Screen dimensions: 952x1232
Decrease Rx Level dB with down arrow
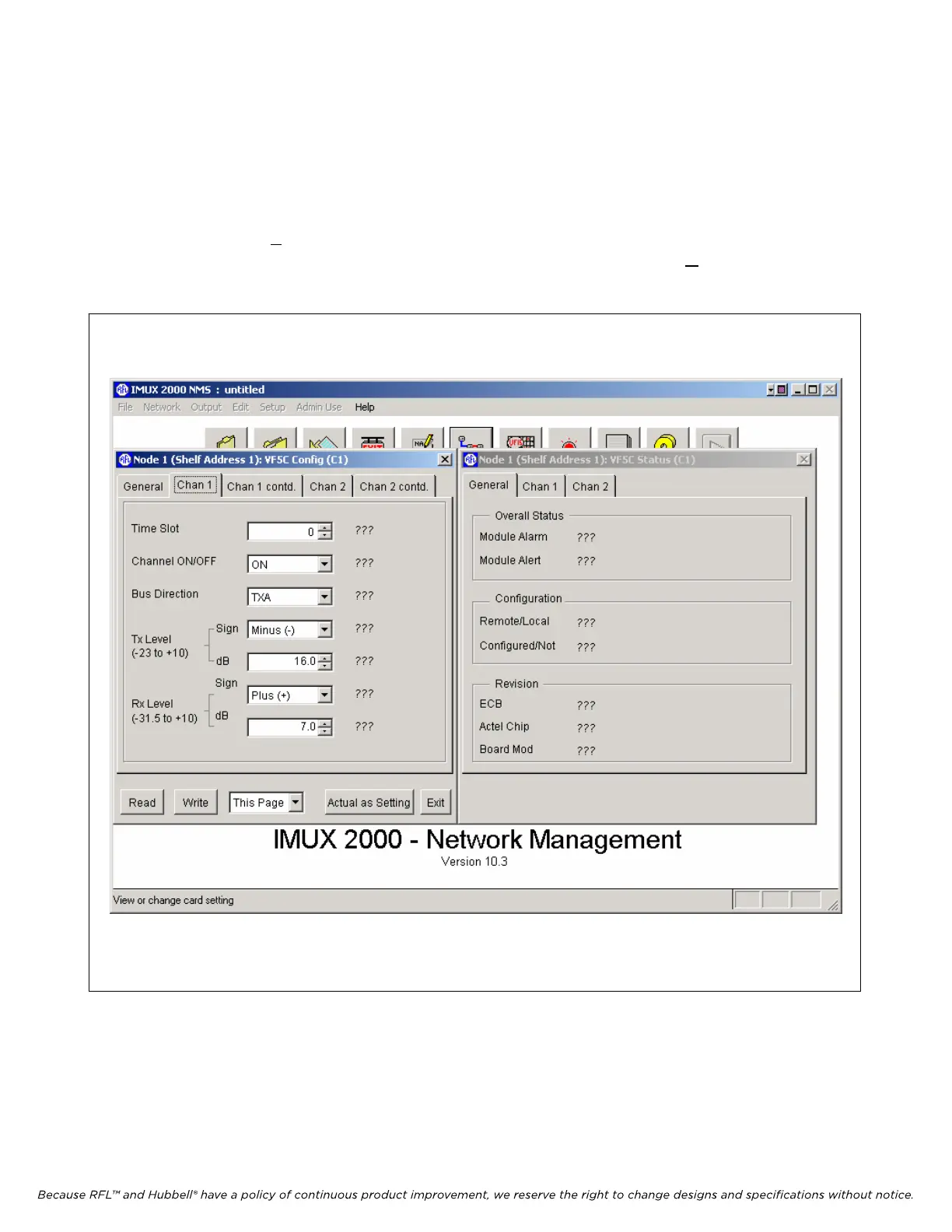[x=325, y=732]
